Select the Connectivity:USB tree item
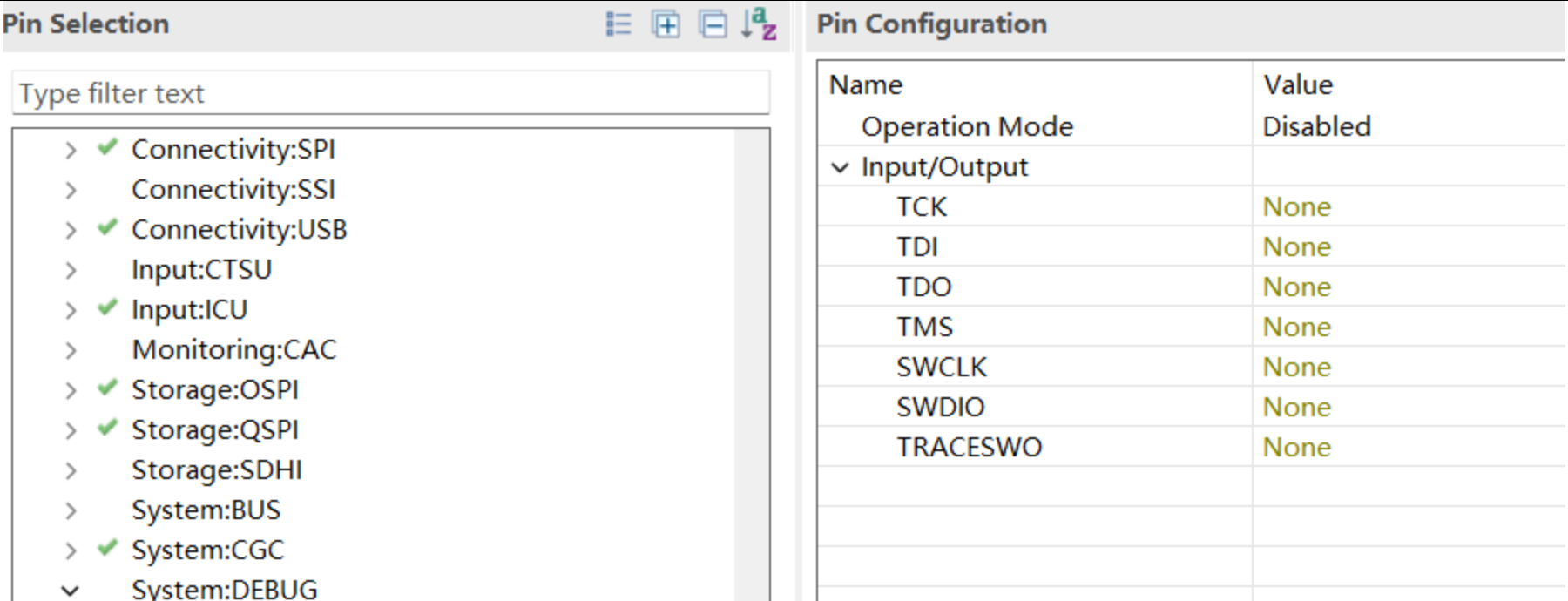 (x=240, y=229)
